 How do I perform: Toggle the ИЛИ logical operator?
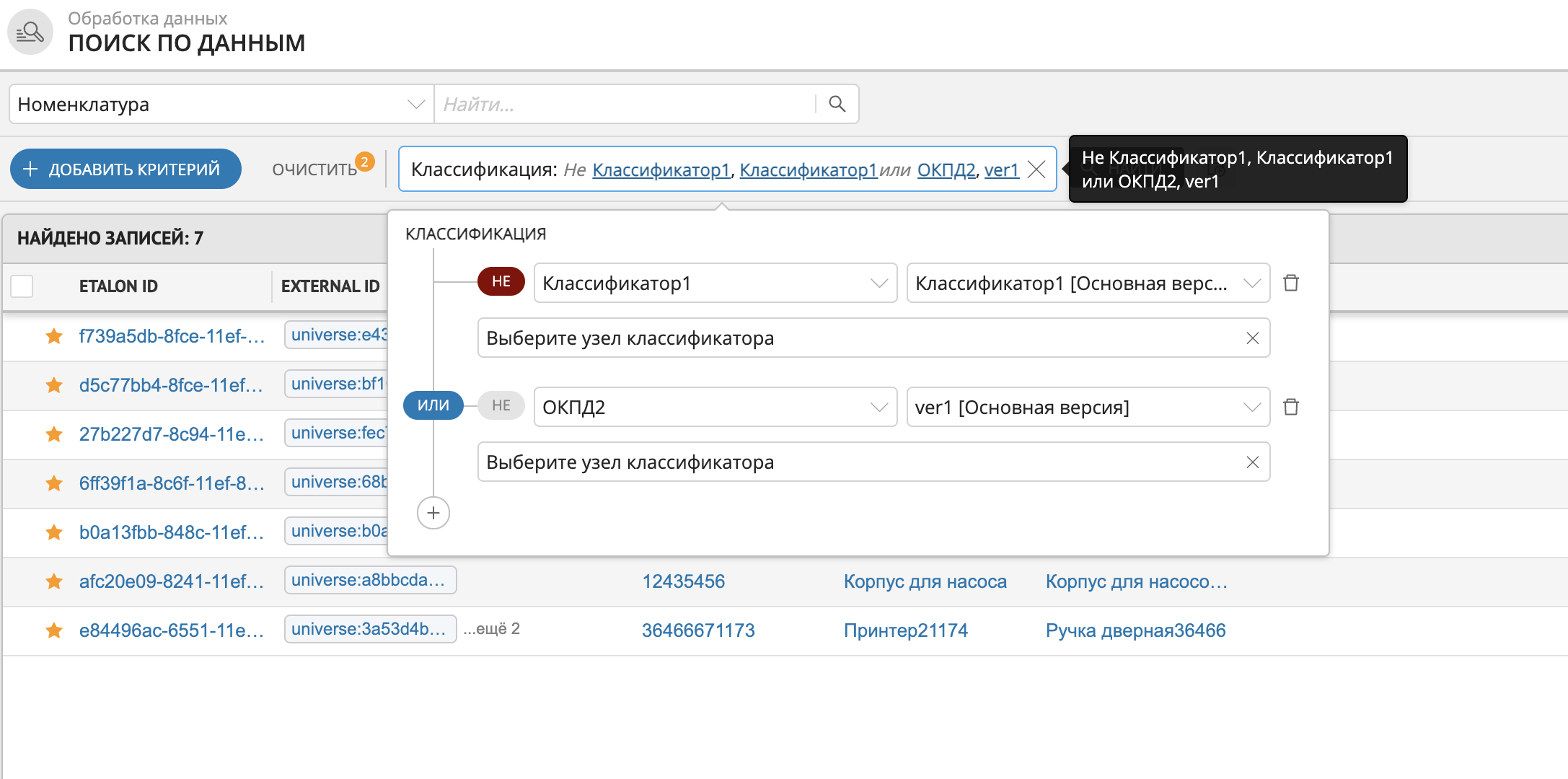[x=433, y=405]
